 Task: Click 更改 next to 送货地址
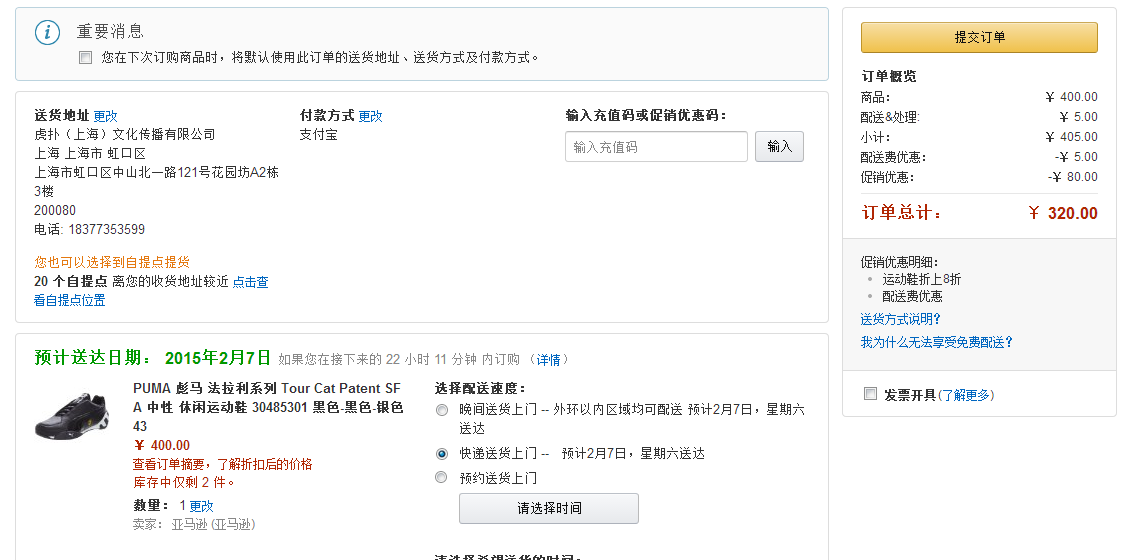[x=105, y=116]
